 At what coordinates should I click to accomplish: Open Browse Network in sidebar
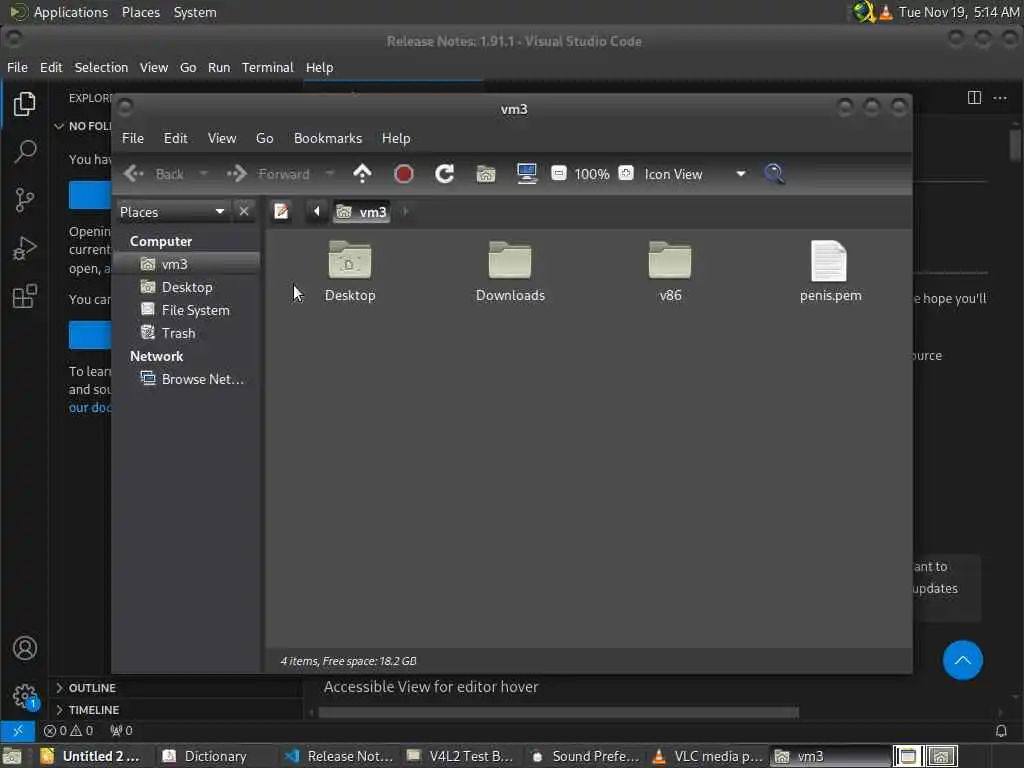(x=187, y=379)
